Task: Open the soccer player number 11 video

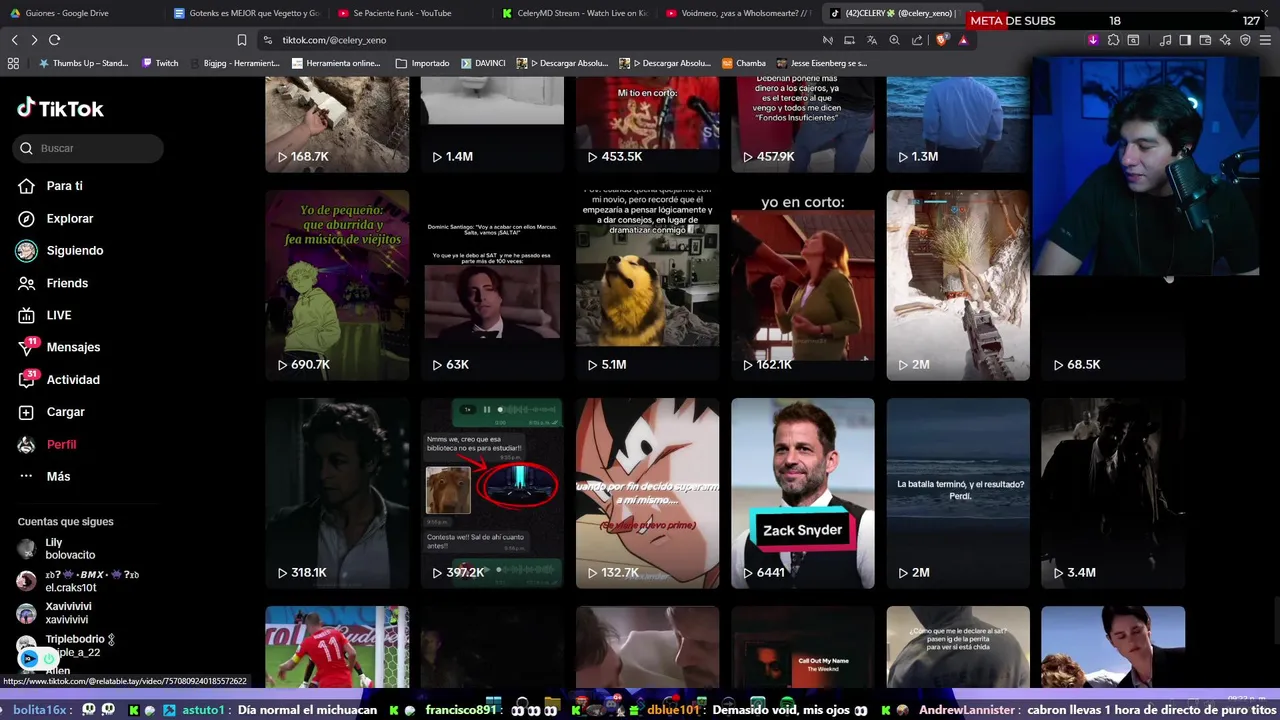Action: click(x=337, y=646)
